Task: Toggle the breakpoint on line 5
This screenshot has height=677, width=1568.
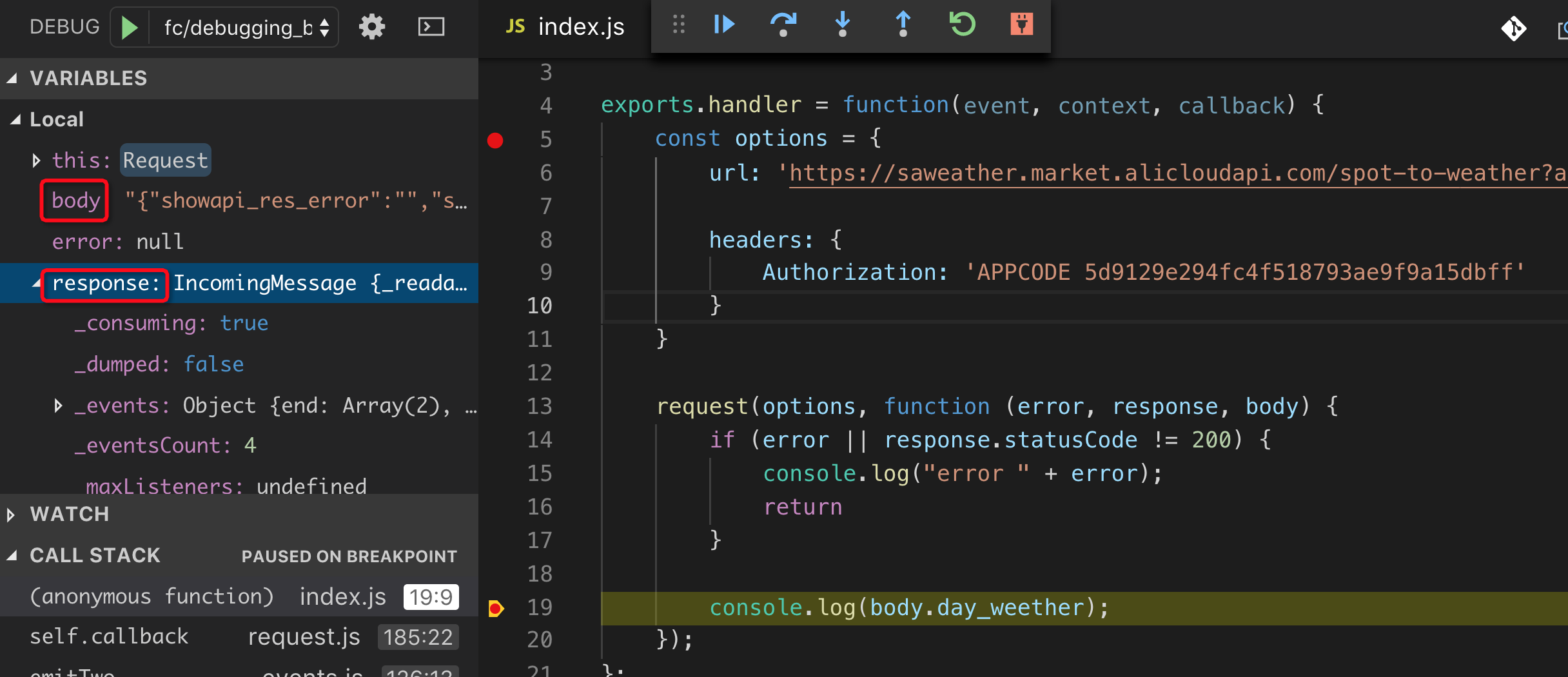Action: tap(495, 140)
